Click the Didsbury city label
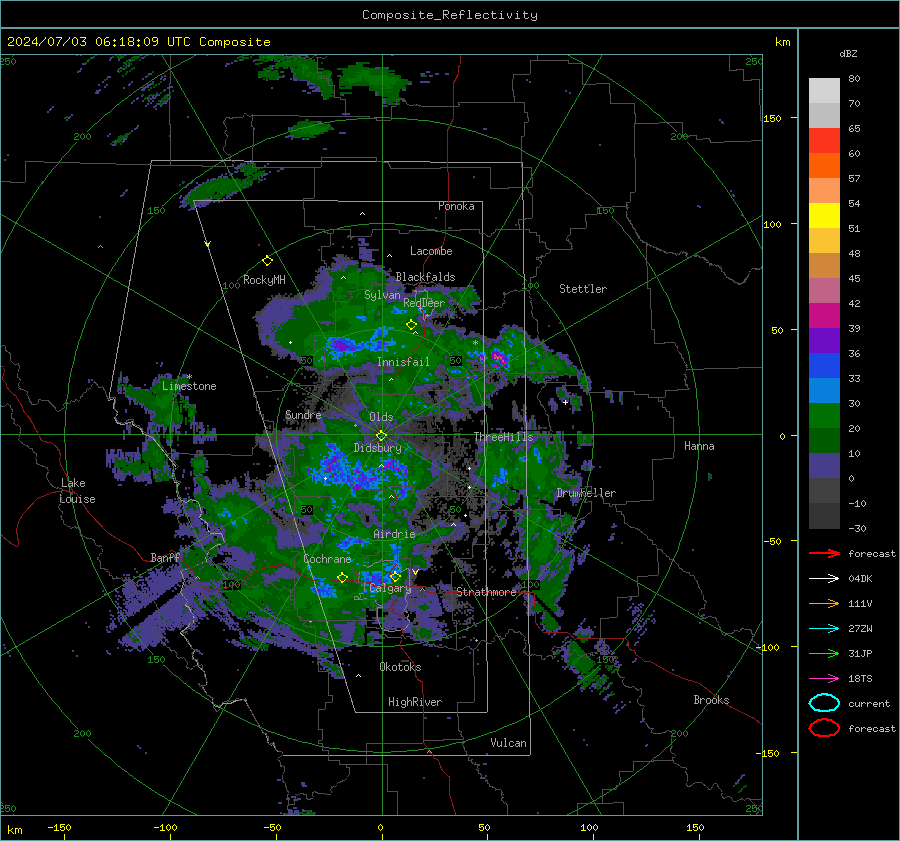The image size is (900, 841). tap(378, 448)
